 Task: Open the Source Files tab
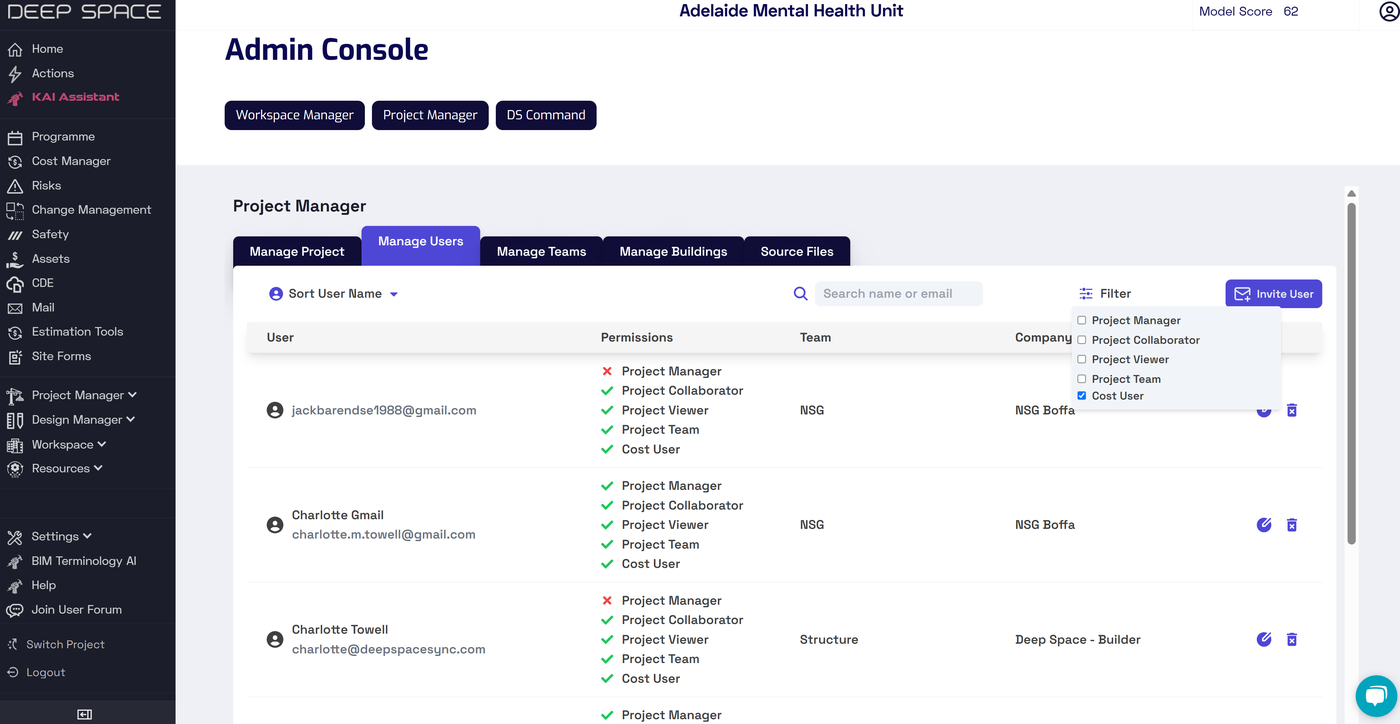point(797,251)
